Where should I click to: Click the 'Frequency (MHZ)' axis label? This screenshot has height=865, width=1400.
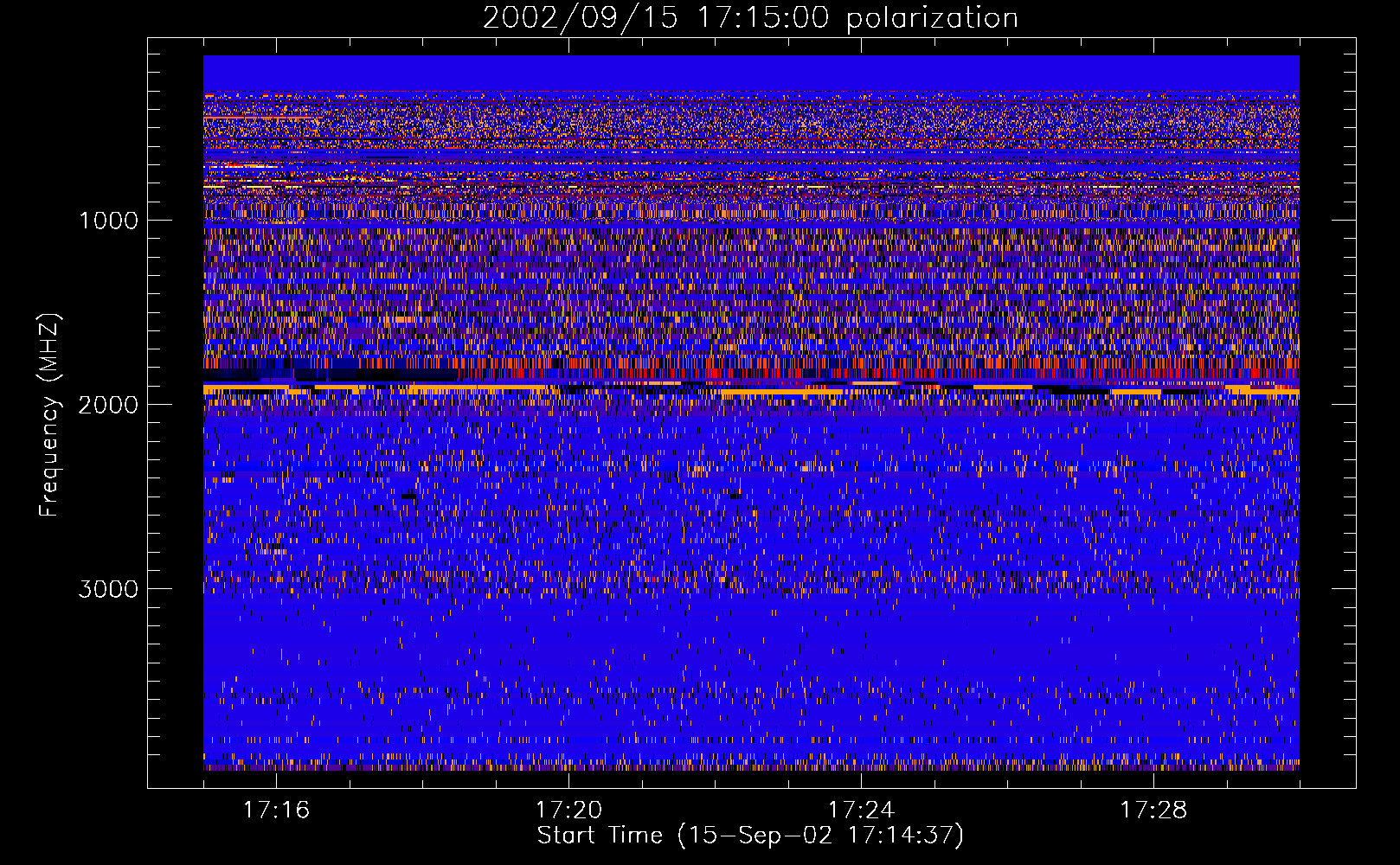pyautogui.click(x=50, y=415)
